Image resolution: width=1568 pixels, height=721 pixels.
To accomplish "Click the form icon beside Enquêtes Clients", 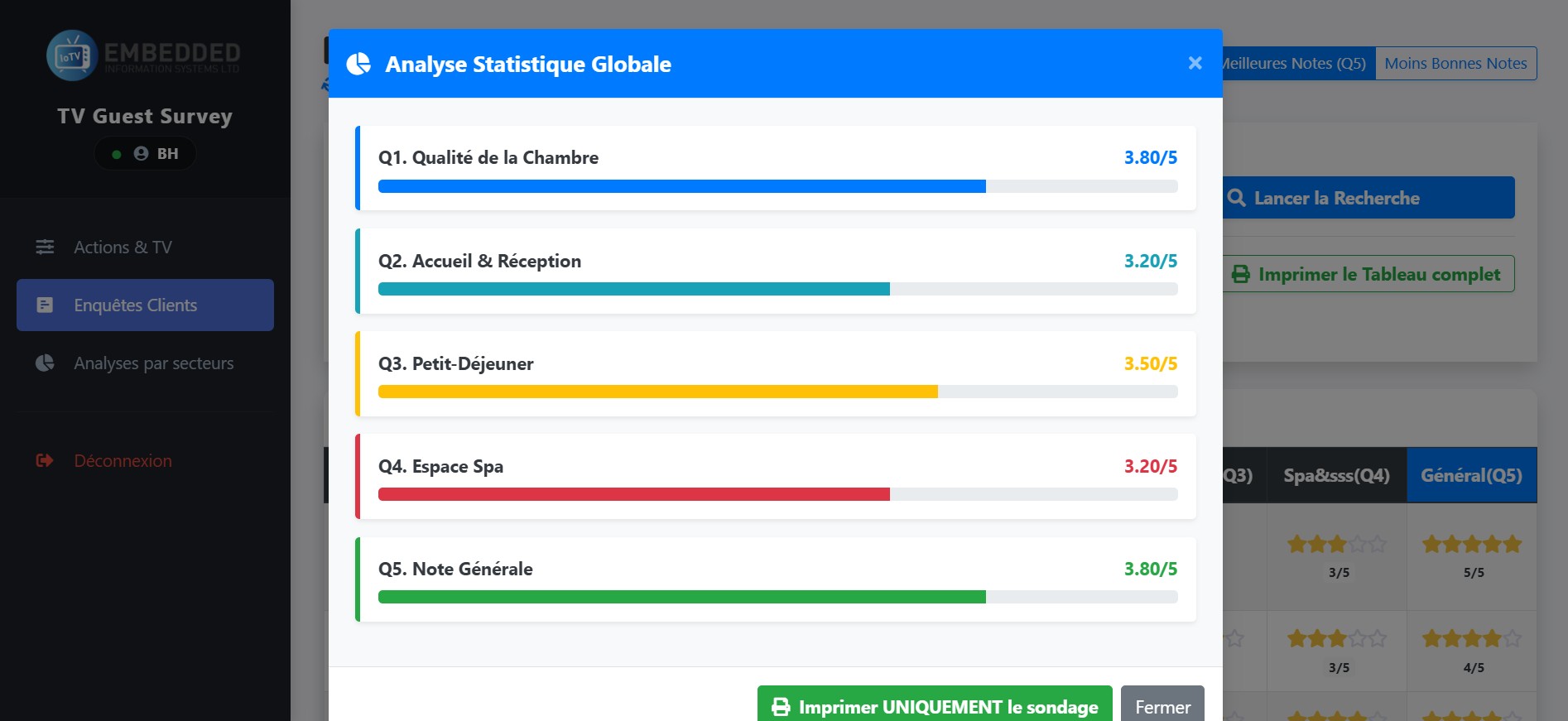I will (x=45, y=305).
